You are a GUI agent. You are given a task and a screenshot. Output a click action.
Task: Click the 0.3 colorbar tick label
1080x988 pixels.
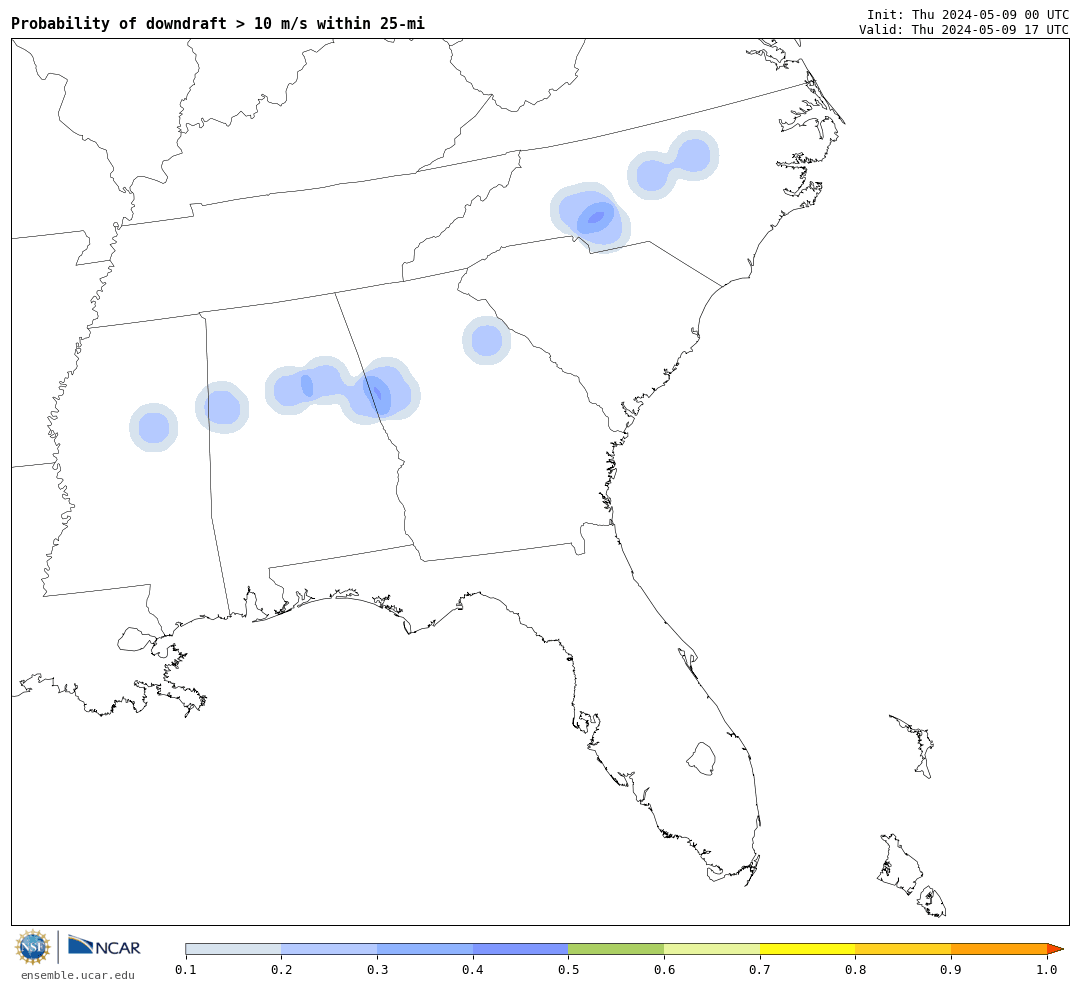pos(377,970)
